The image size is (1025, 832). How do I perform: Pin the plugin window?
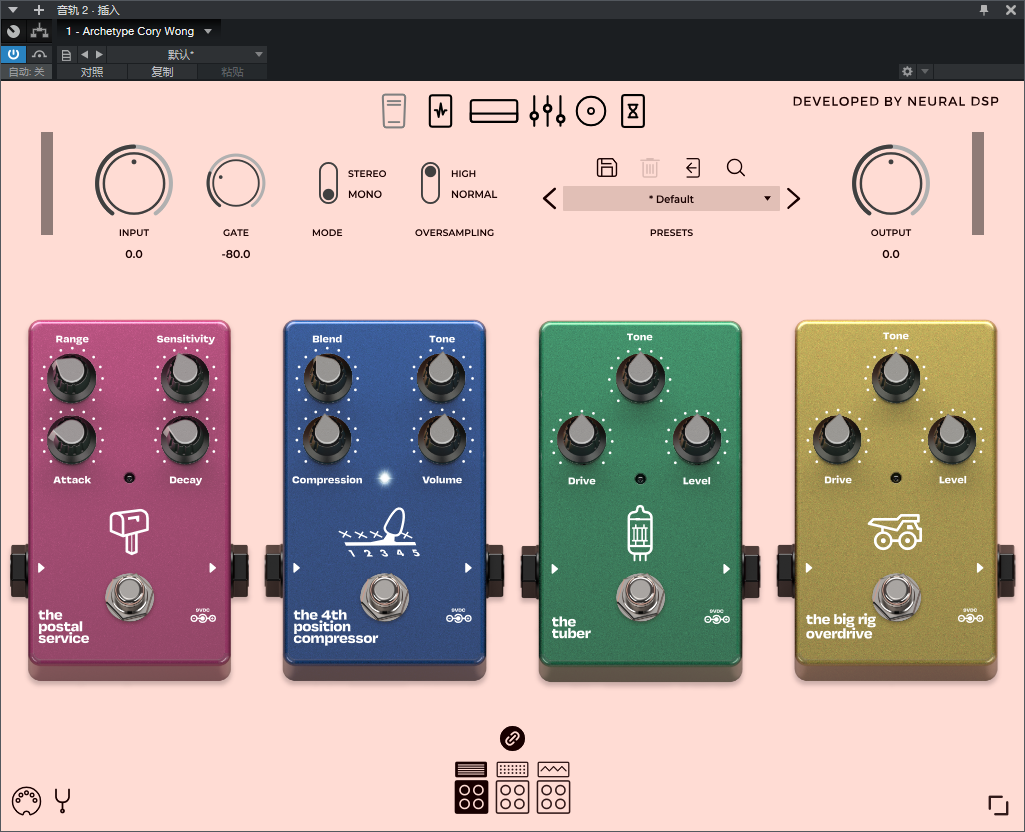point(984,10)
